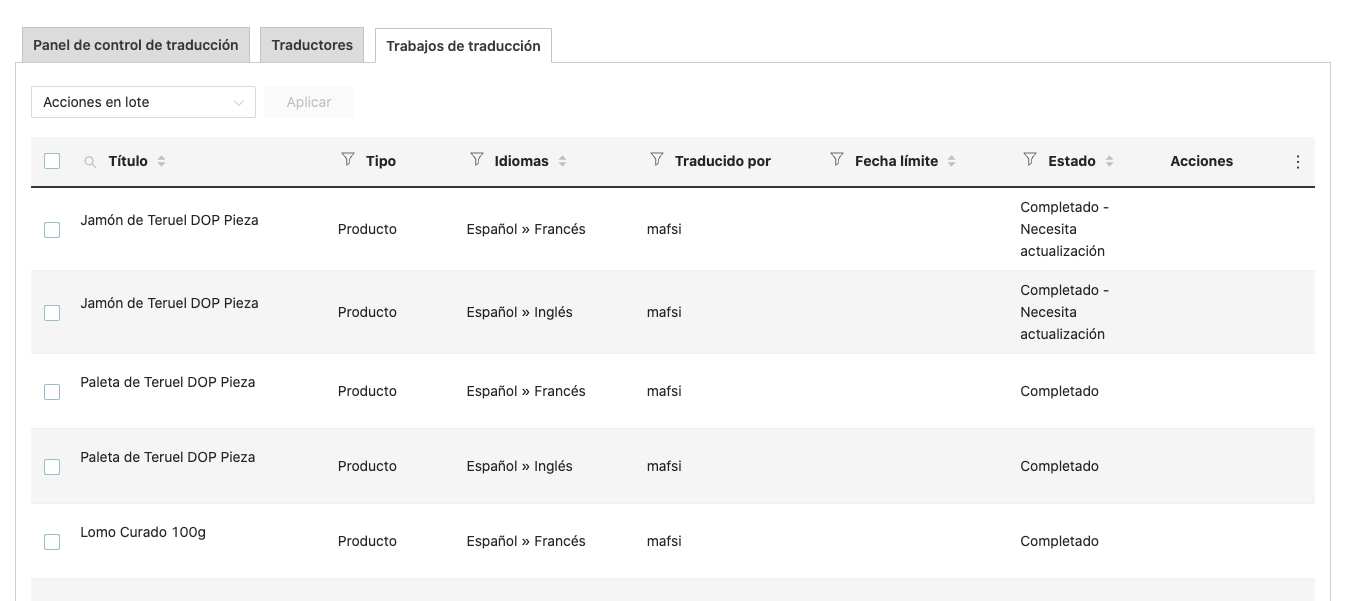Image resolution: width=1345 pixels, height=601 pixels.
Task: Check the Jamón de Teruel Francés row
Action: 52,230
